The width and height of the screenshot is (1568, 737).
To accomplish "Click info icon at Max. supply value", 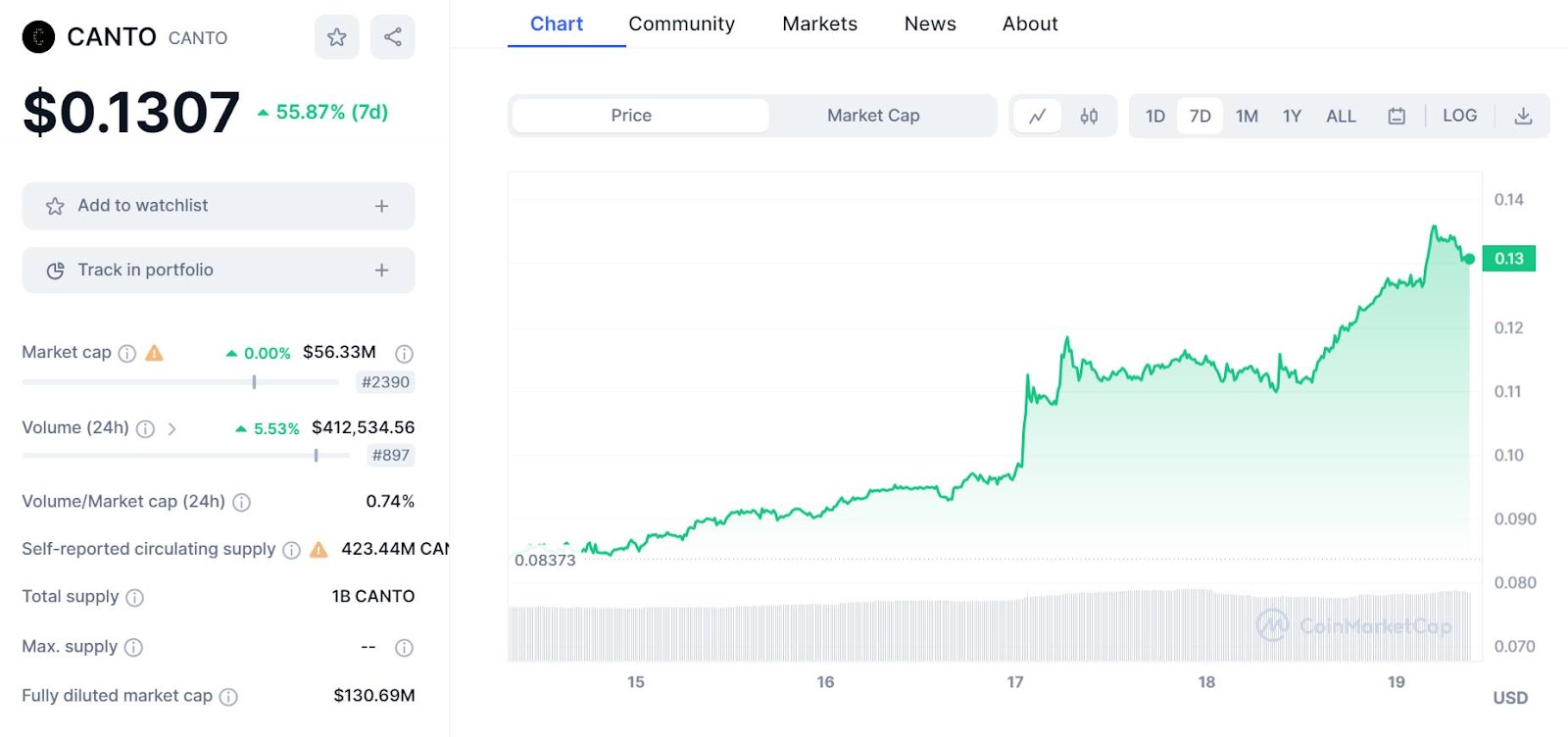I will tap(404, 647).
